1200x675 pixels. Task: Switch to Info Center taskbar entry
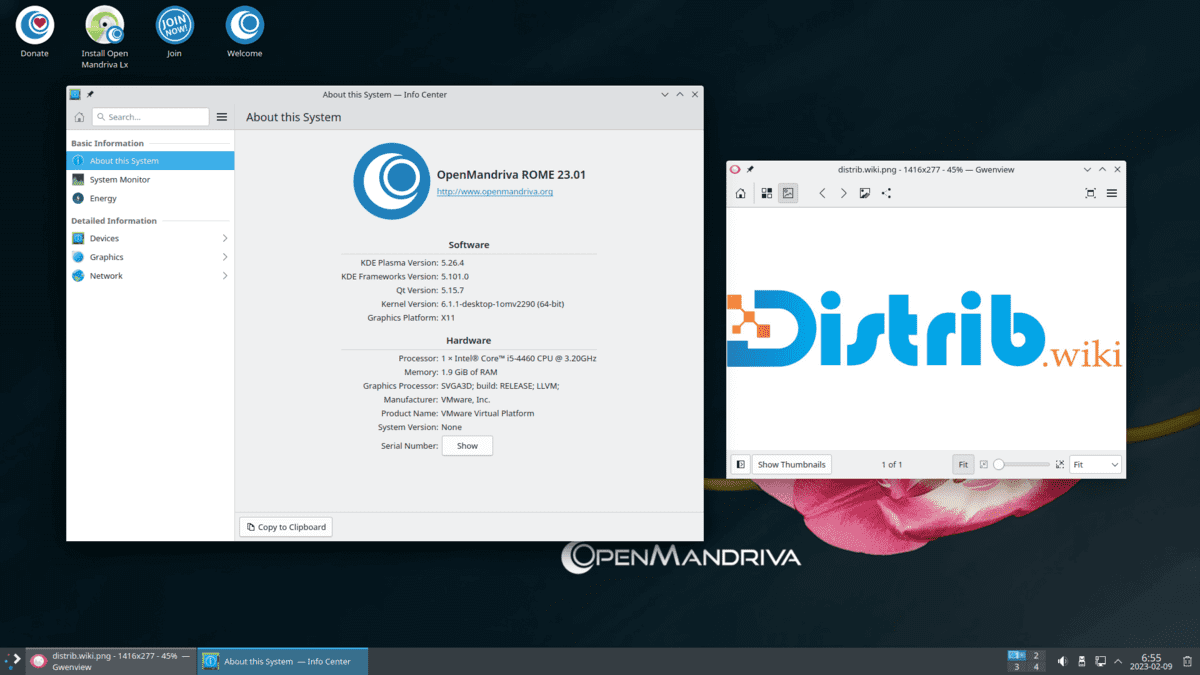tap(283, 661)
